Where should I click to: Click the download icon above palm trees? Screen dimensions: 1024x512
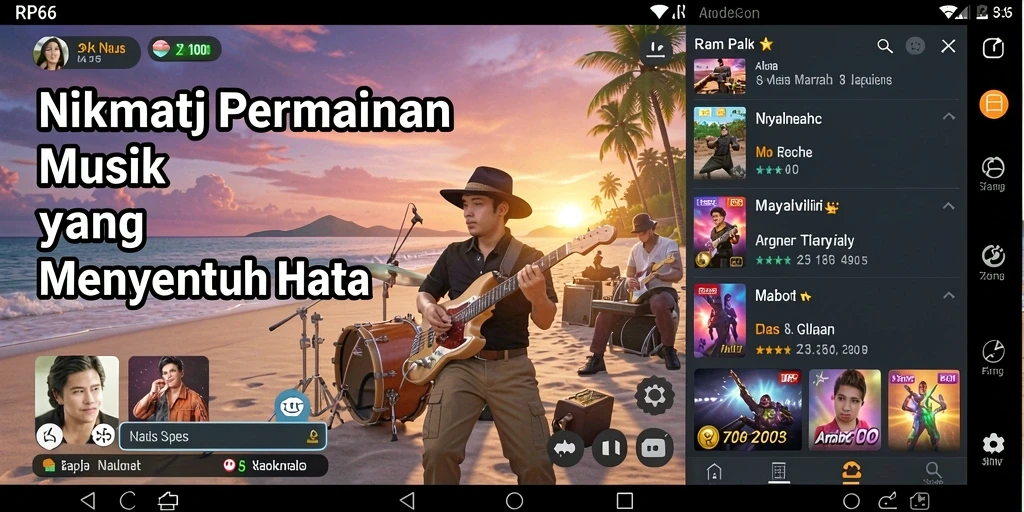click(x=656, y=50)
